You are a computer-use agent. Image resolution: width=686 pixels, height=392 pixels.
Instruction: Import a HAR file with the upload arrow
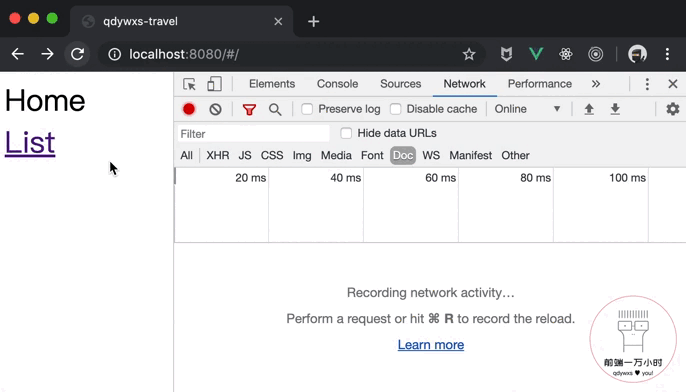[x=589, y=109]
